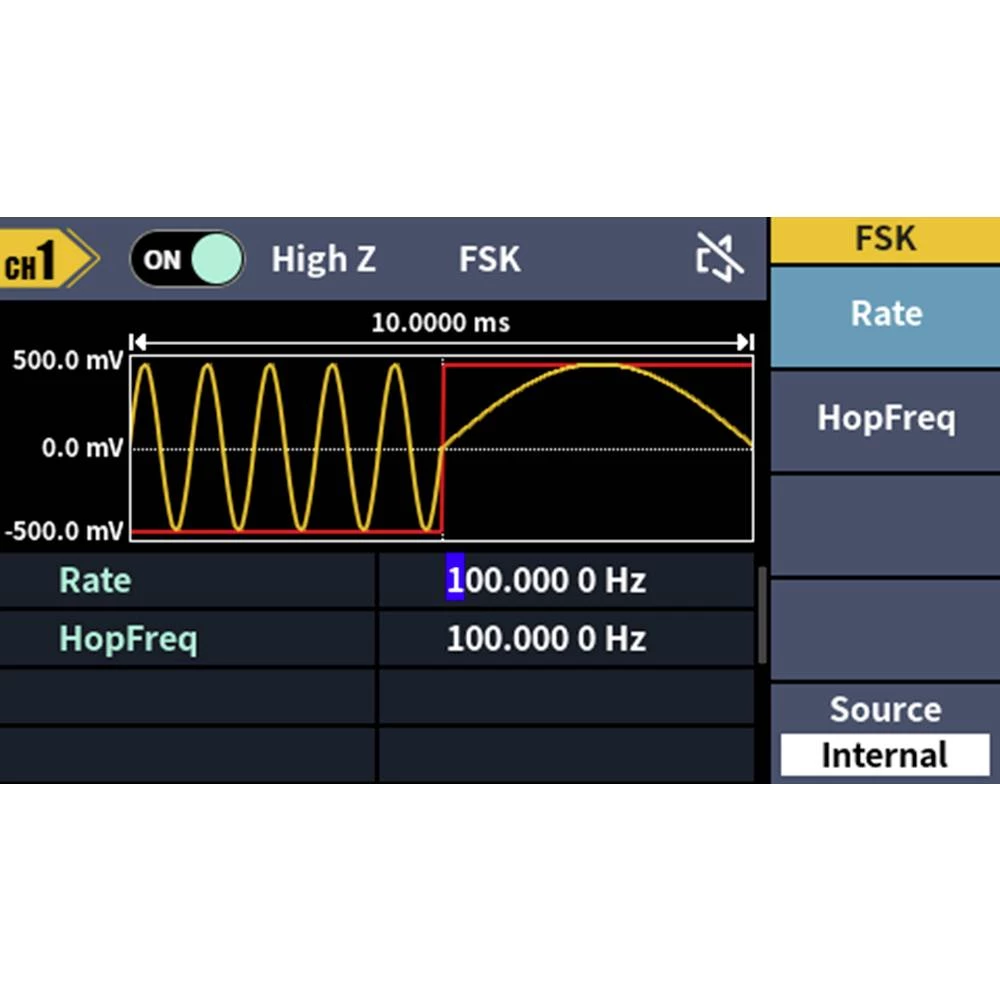The height and width of the screenshot is (1000, 1000).
Task: Click the Internal source value box
Action: (x=885, y=755)
